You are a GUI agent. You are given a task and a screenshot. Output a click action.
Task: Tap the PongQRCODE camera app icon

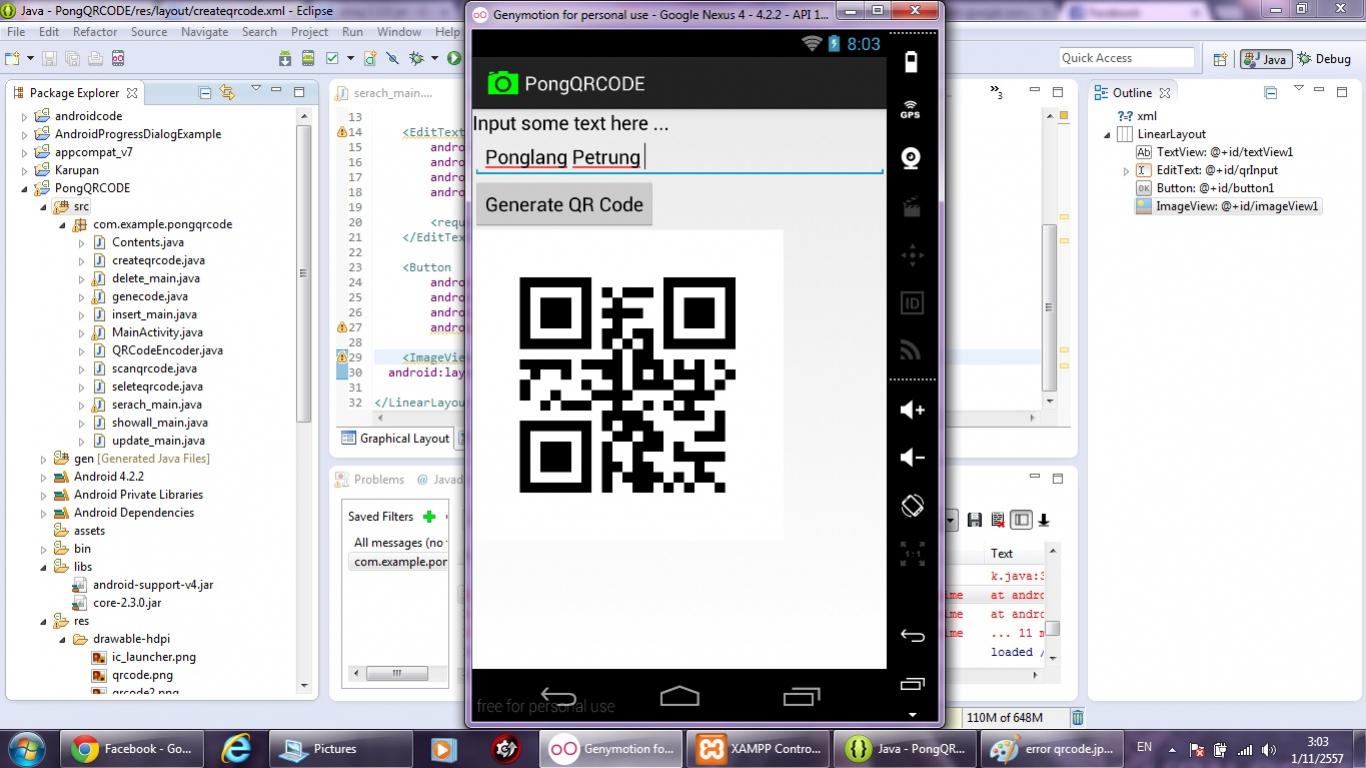pos(502,83)
